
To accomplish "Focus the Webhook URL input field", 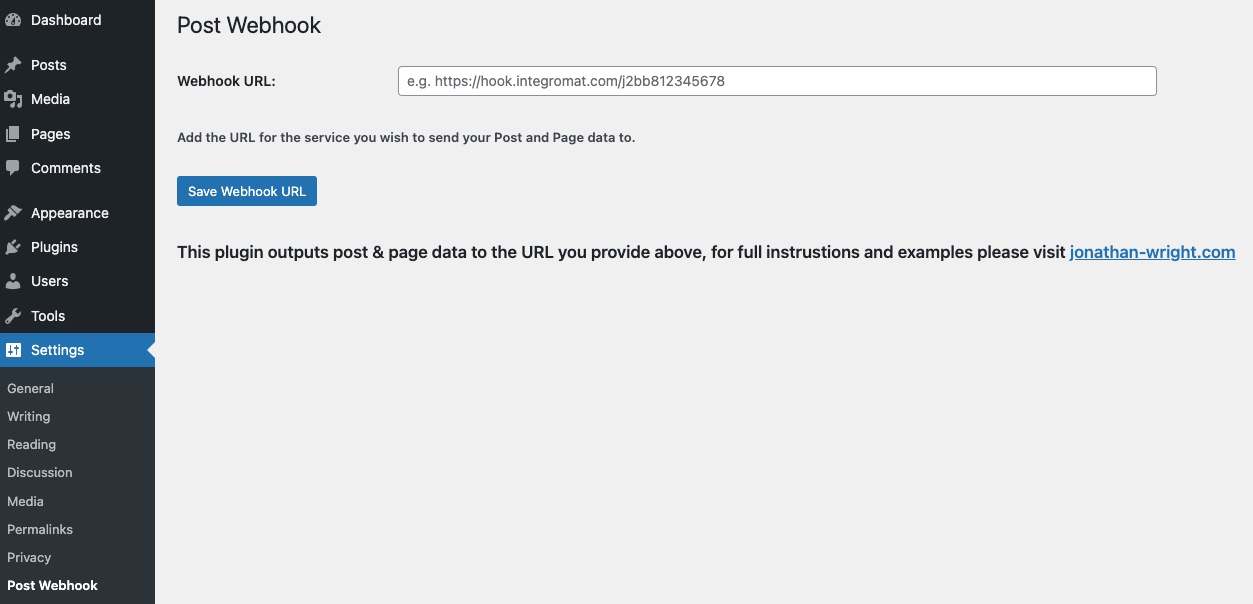I will (x=776, y=81).
